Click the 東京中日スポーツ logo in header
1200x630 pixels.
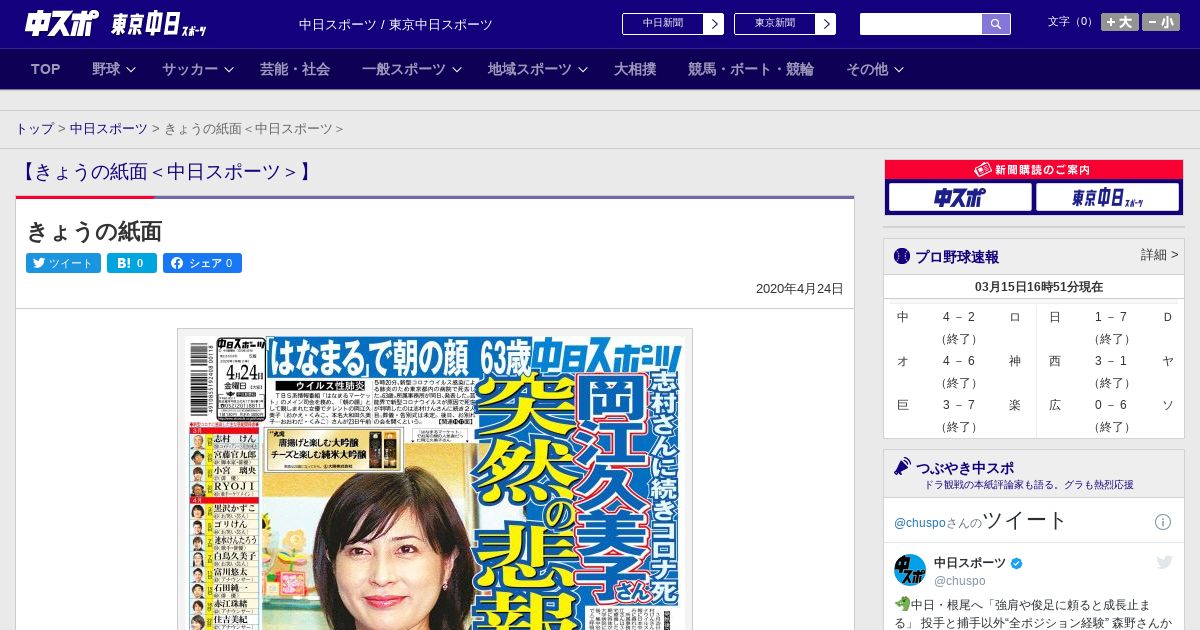[x=158, y=24]
